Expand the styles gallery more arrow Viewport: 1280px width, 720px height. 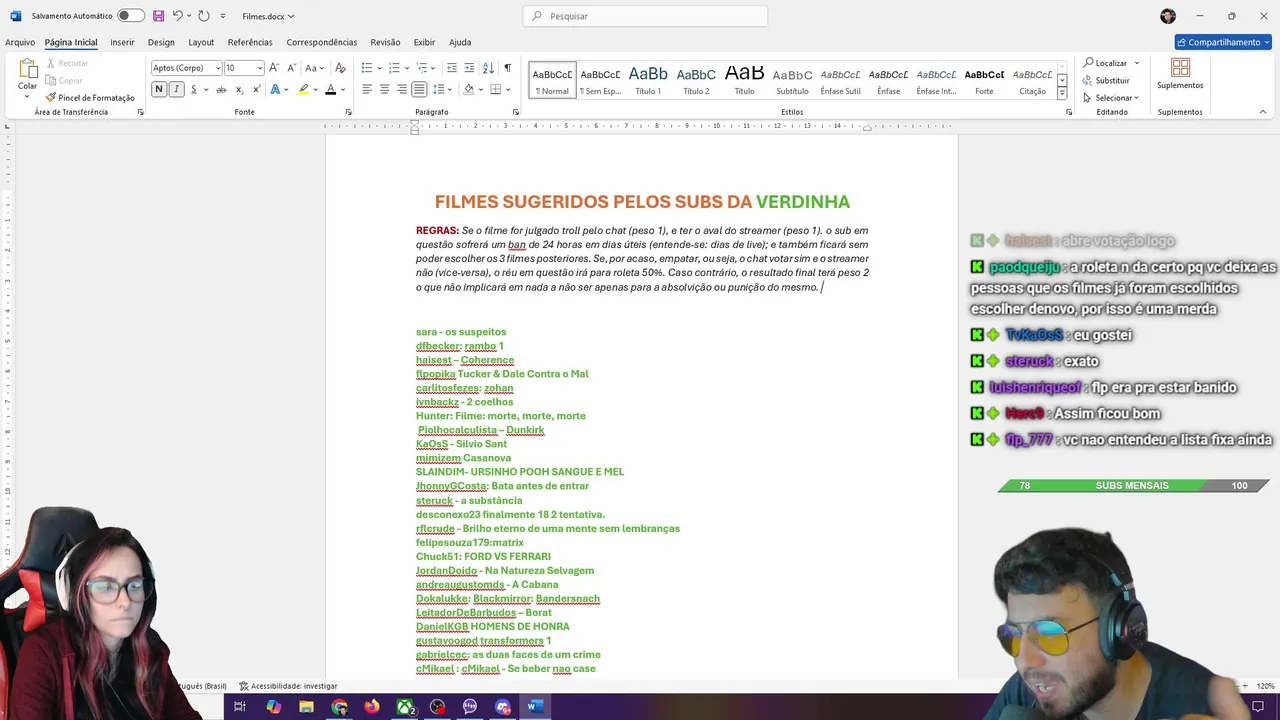pyautogui.click(x=1062, y=94)
